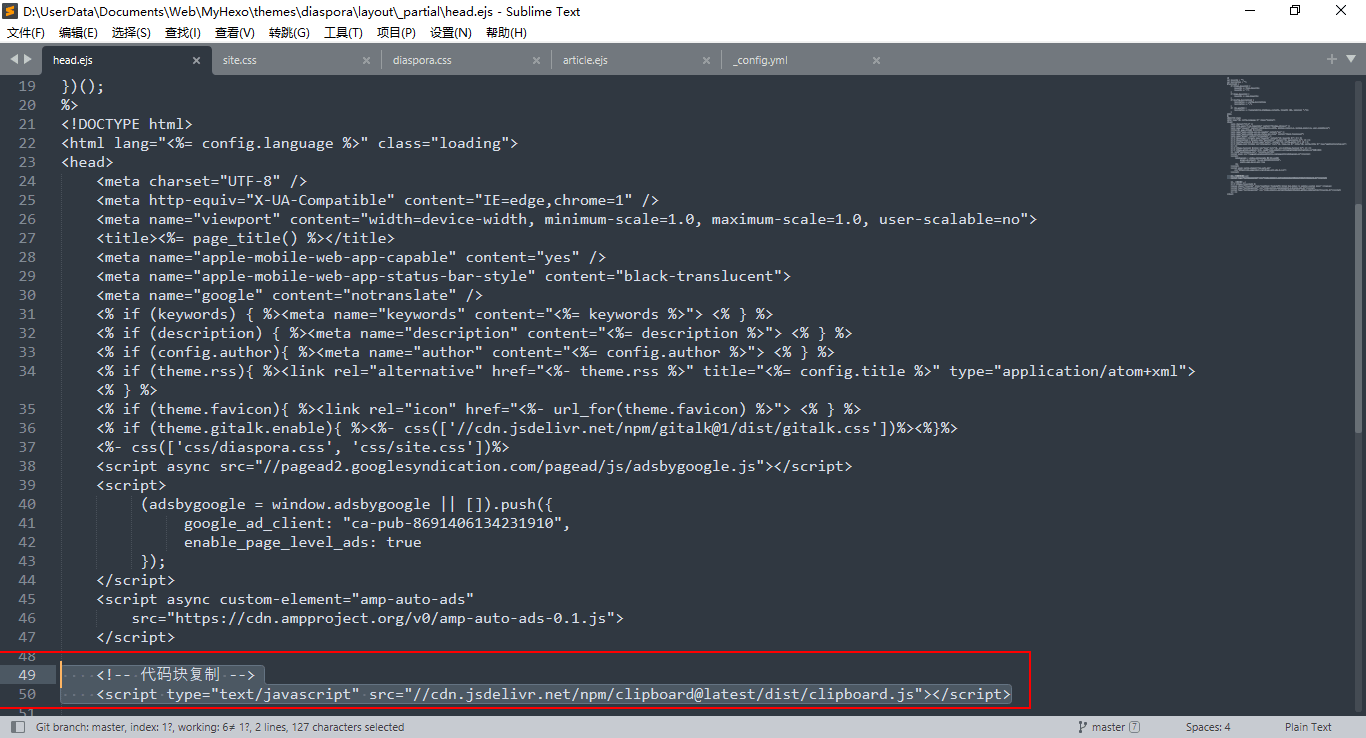Image resolution: width=1366 pixels, height=738 pixels.
Task: Click the previous tab arrow
Action: click(x=14, y=60)
